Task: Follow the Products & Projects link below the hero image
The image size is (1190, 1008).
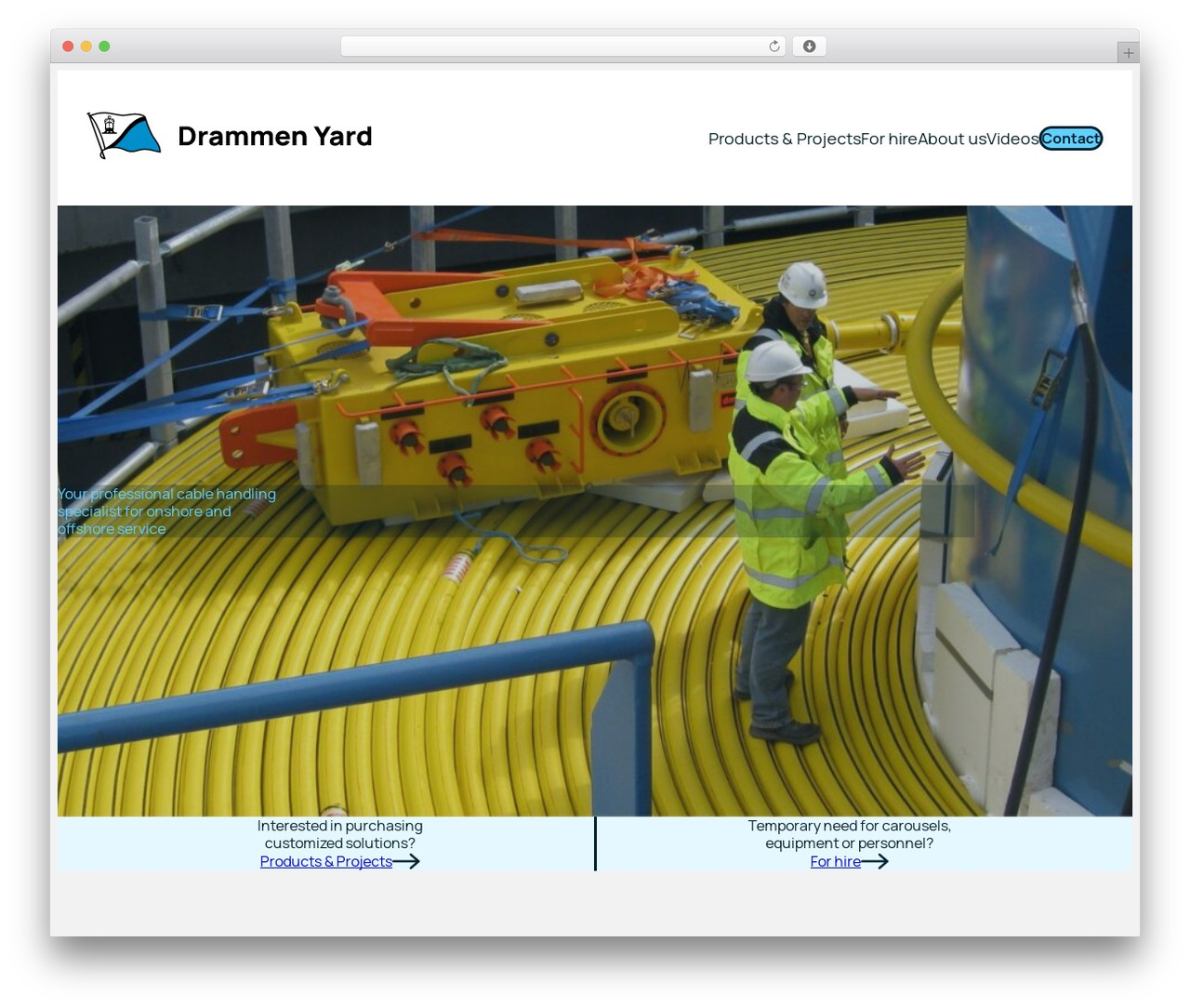Action: (x=326, y=861)
